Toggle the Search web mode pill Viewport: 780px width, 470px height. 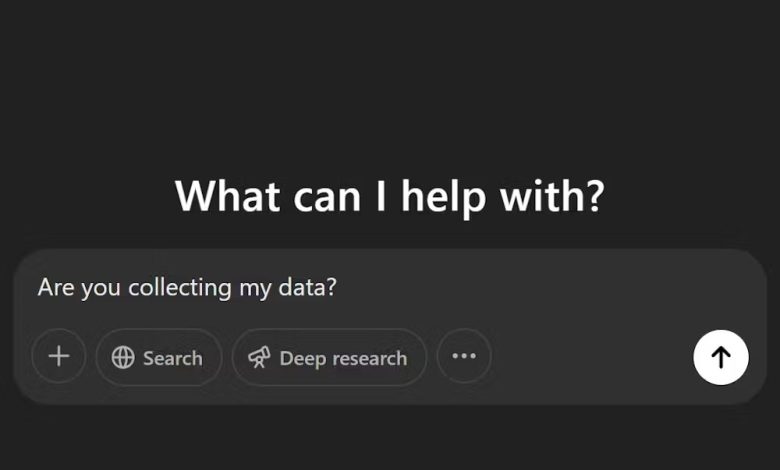[x=159, y=358]
